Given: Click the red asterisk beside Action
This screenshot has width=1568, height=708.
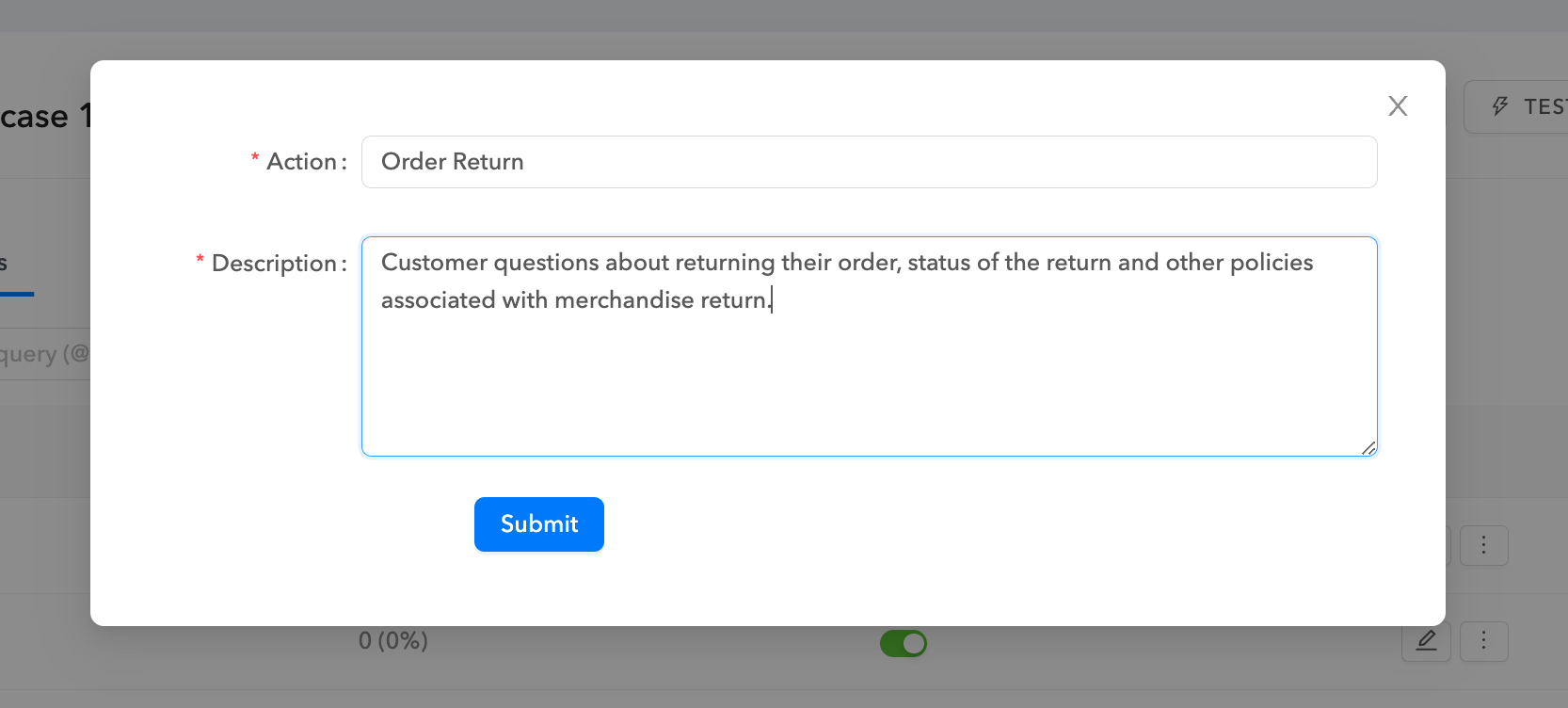Looking at the screenshot, I should point(255,159).
